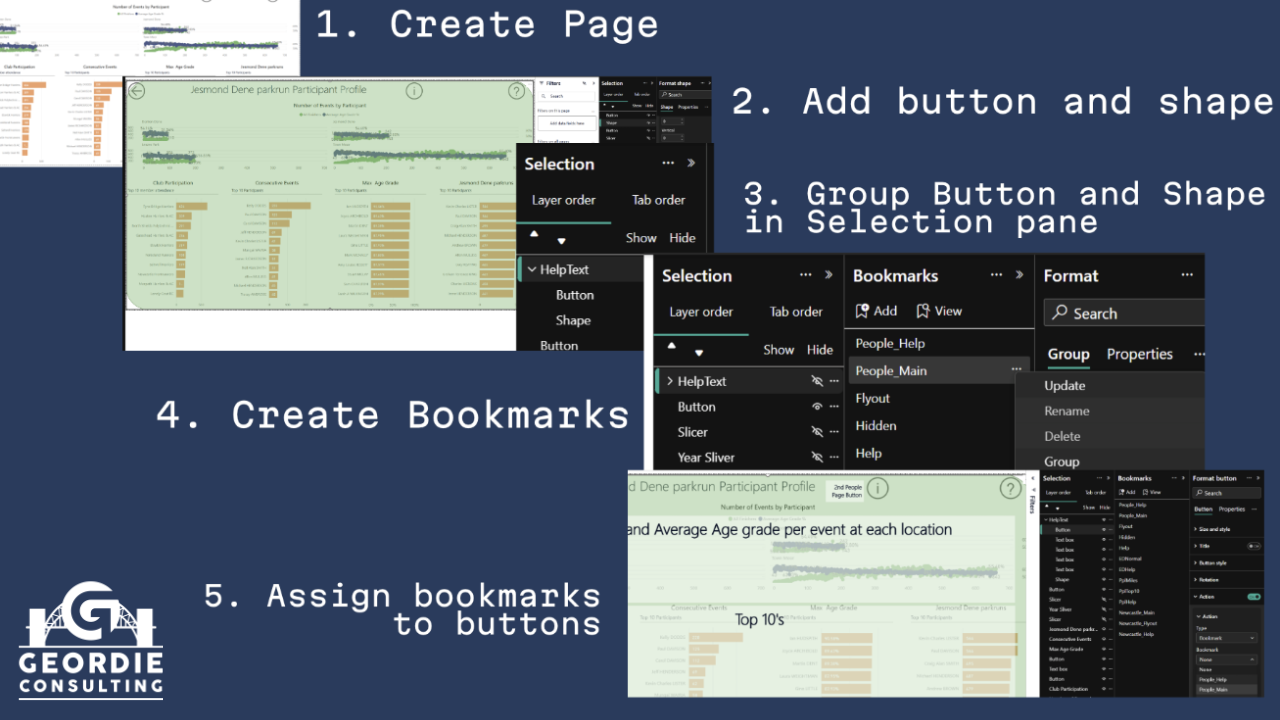Image resolution: width=1280 pixels, height=720 pixels.
Task: Toggle HelpText visibility eye in step 4 Selection pane
Action: (817, 381)
